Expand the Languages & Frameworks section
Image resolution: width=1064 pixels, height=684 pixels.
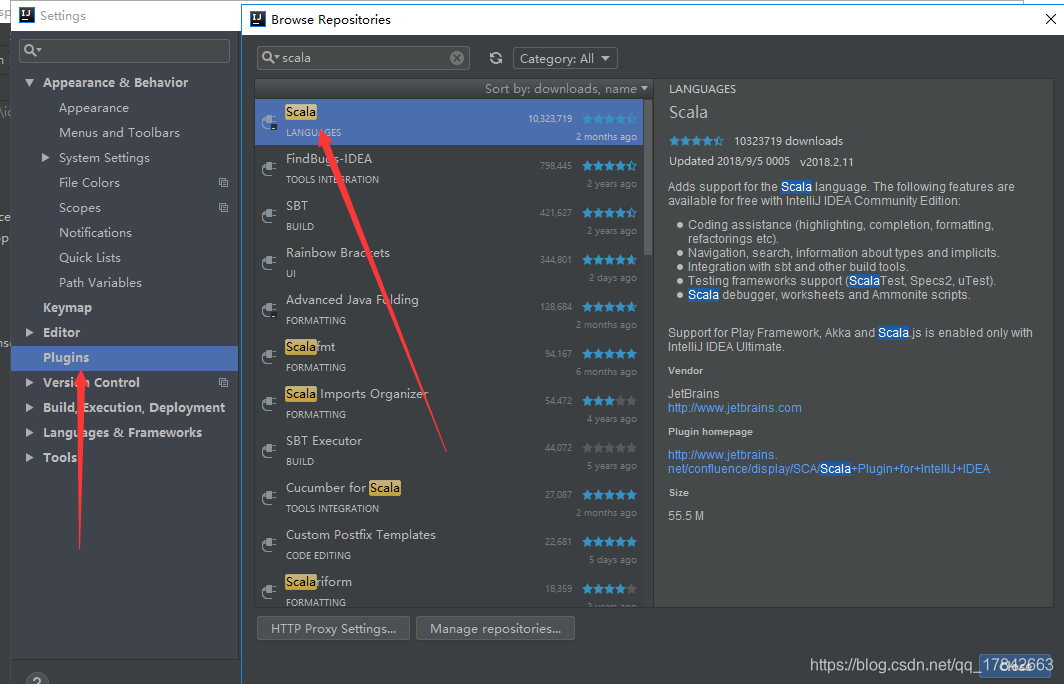[29, 433]
